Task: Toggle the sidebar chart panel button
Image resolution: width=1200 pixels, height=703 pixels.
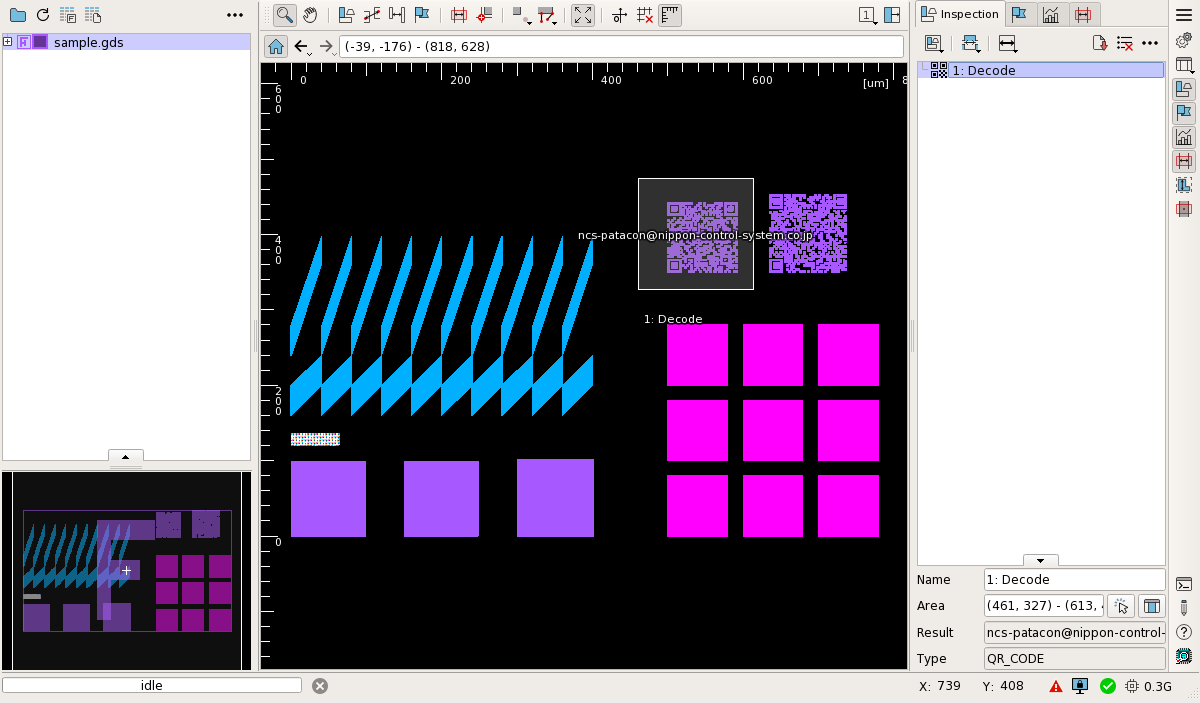Action: (1184, 137)
